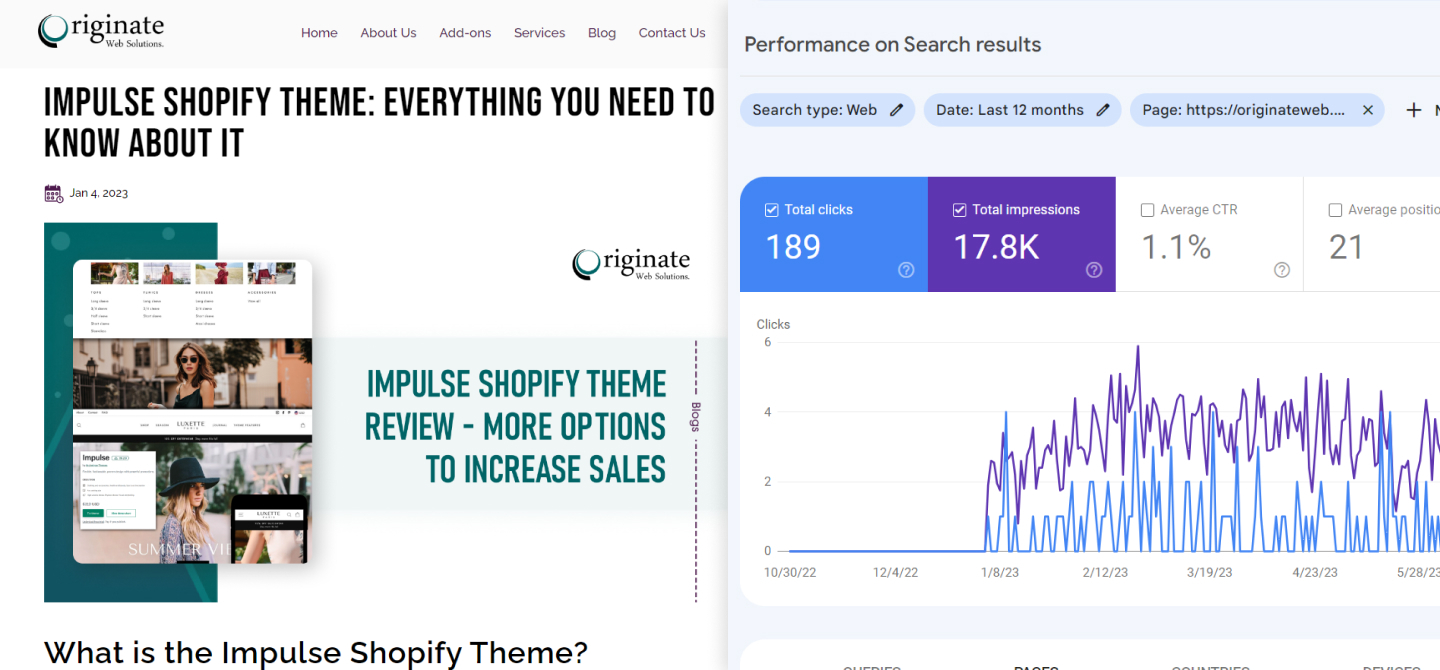Click the 189 total clicks value
Screen dimensions: 1440x670
(x=793, y=247)
